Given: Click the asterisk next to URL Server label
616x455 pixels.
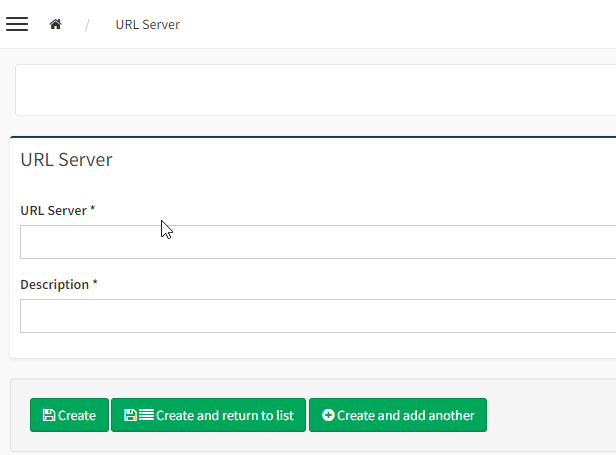Looking at the screenshot, I should pos(93,209).
